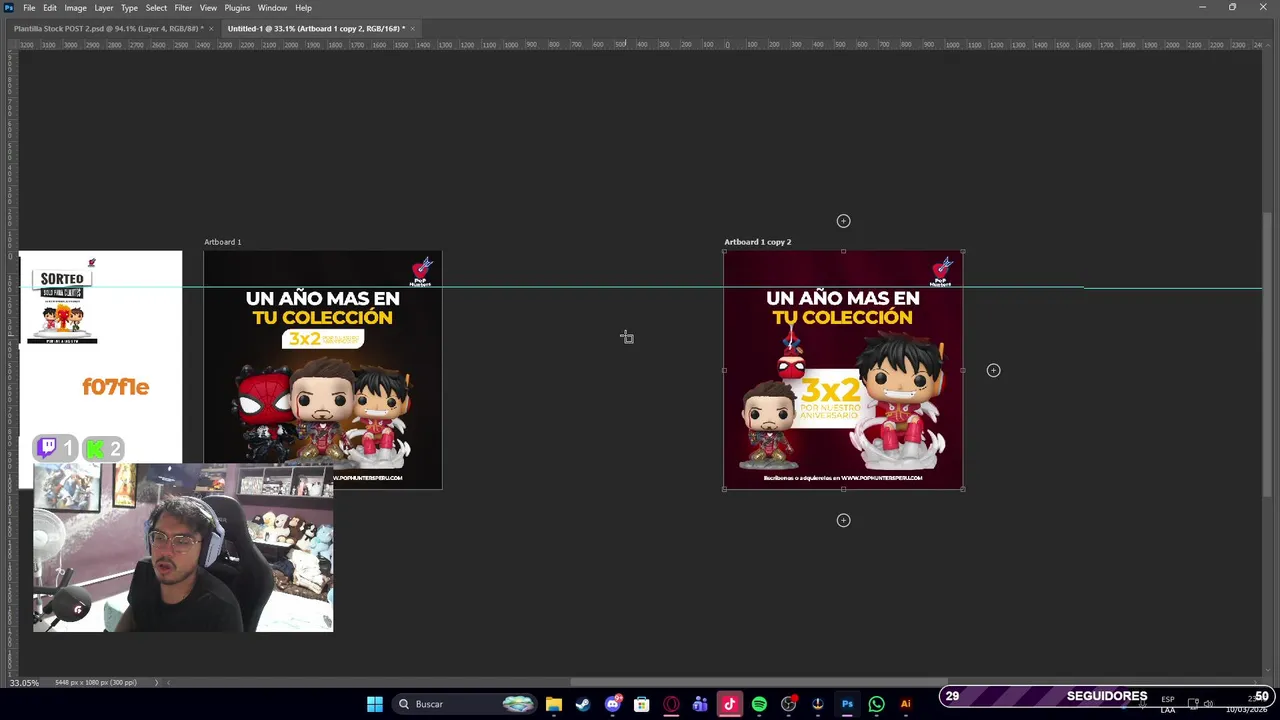Image resolution: width=1280 pixels, height=720 pixels.
Task: Click the taskbar Buscar search box
Action: [465, 704]
